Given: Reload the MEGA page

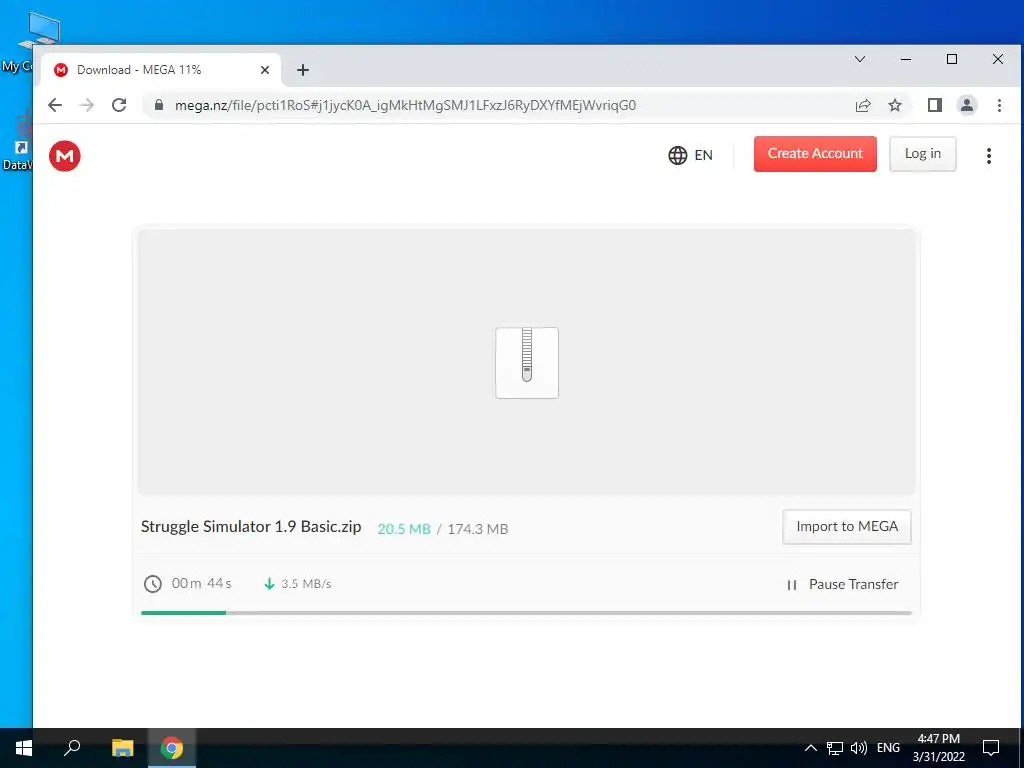Looking at the screenshot, I should coord(119,105).
